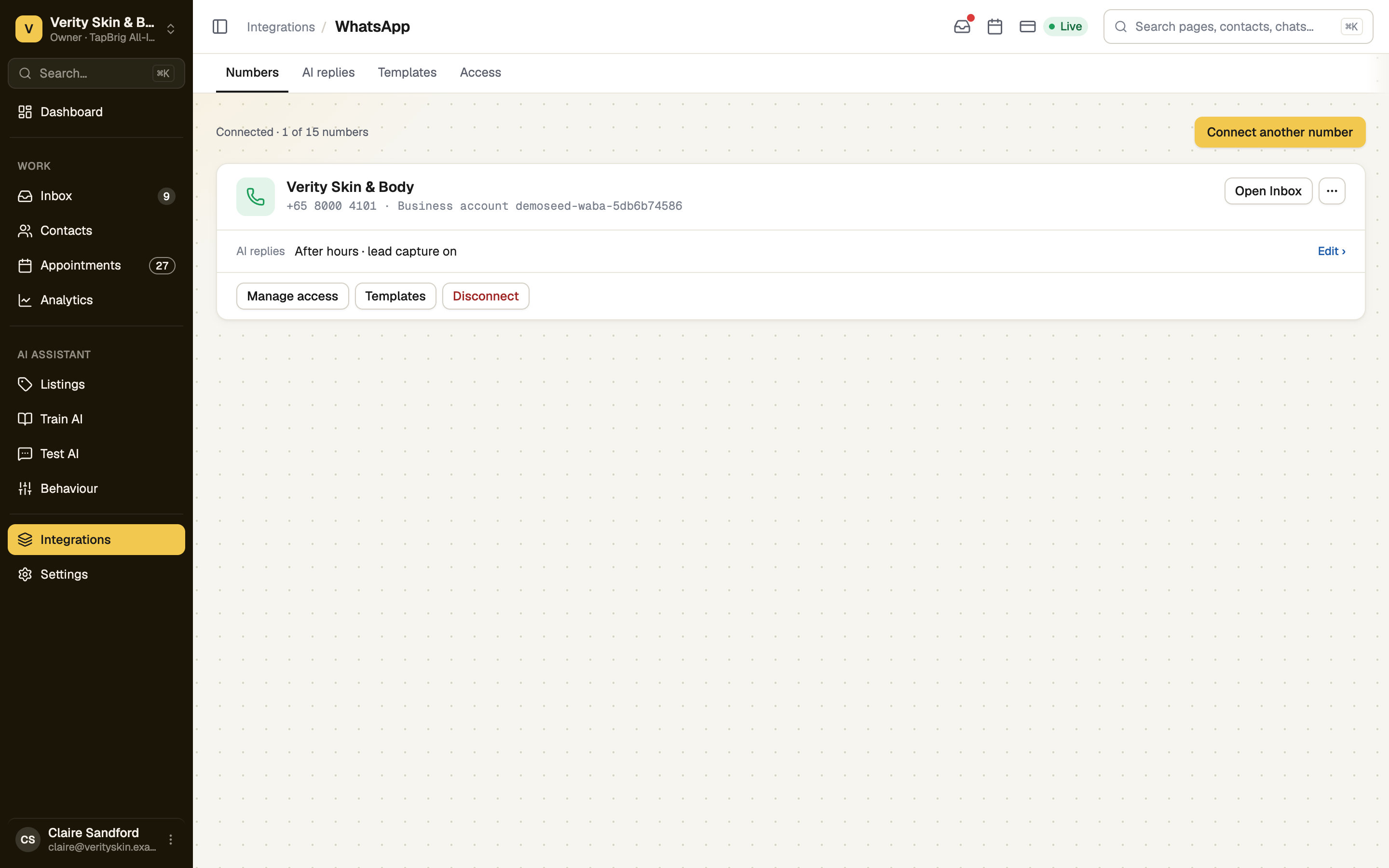This screenshot has height=868, width=1389.
Task: Click Connect another number button
Action: 1280,132
